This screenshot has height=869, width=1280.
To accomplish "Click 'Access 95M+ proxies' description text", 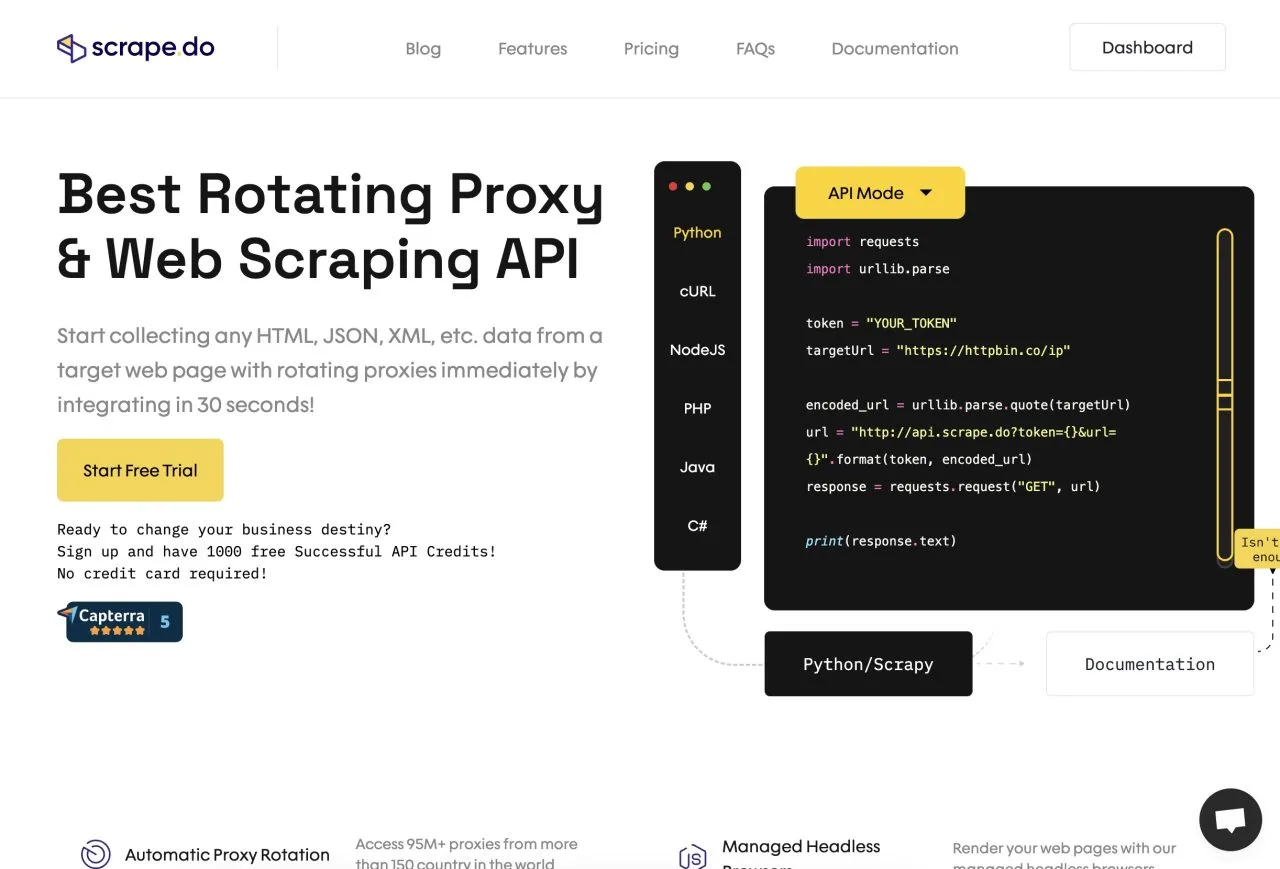I will click(466, 854).
